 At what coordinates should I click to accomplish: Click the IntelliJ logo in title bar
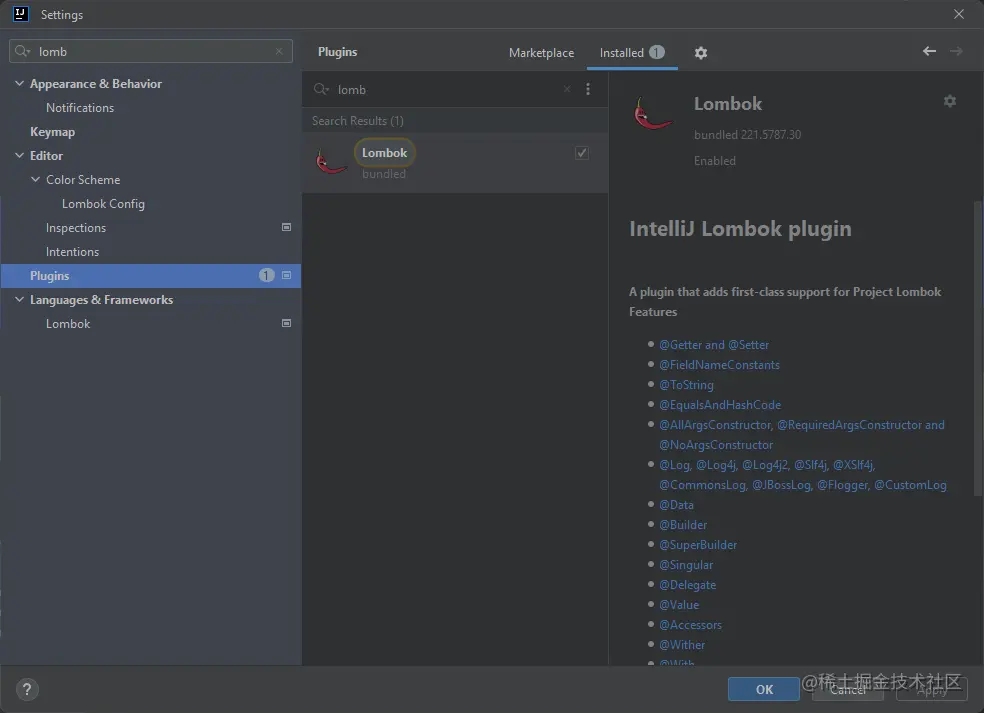[21, 14]
